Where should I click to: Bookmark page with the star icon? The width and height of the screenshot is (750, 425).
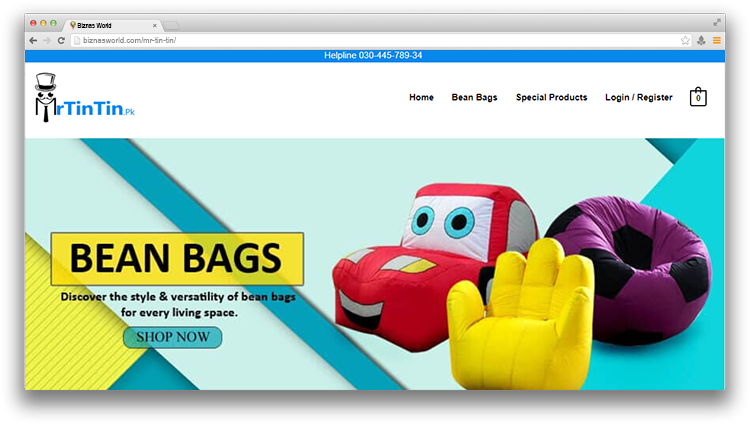685,40
